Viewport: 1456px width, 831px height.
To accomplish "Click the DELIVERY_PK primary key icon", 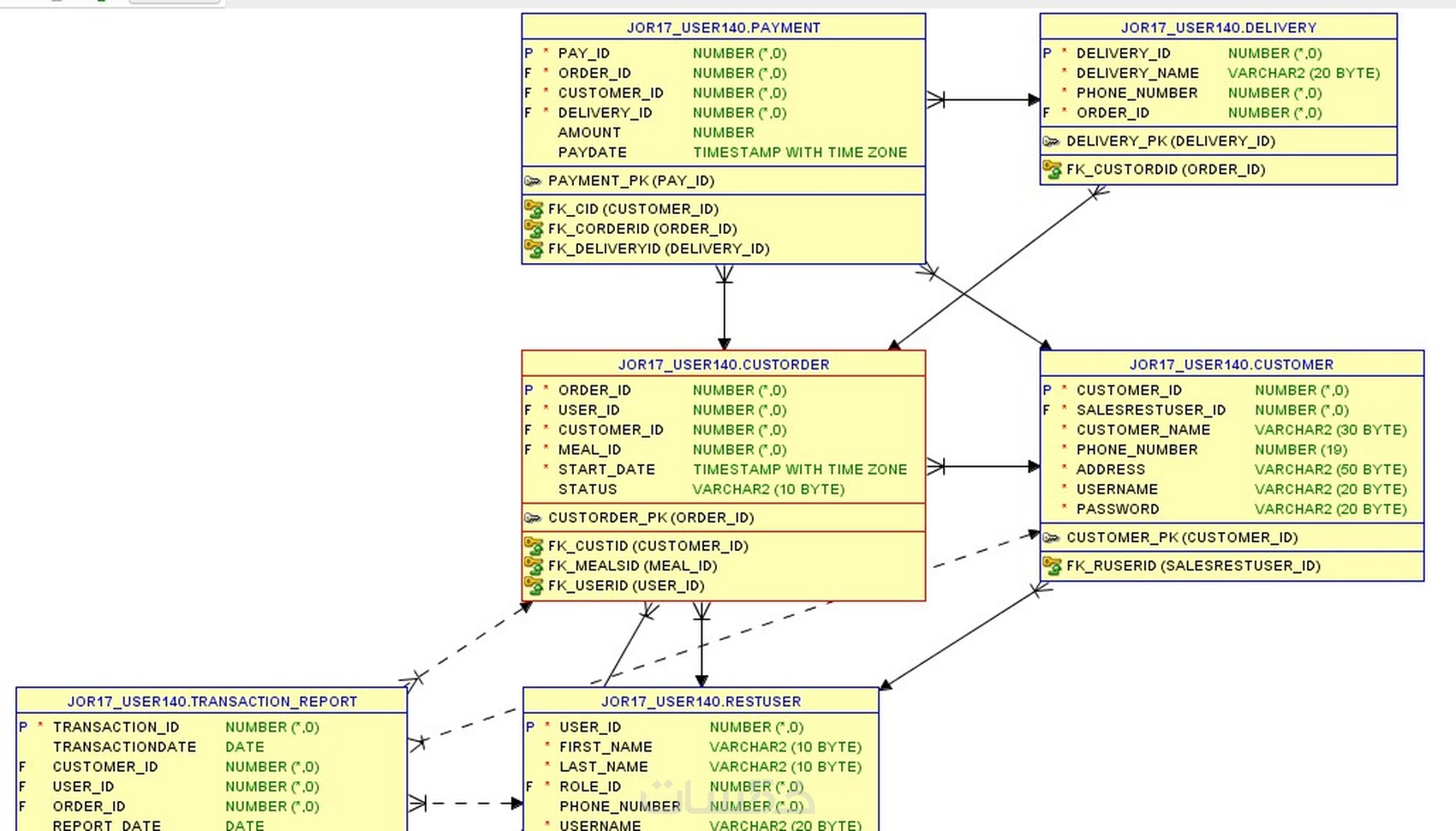I will [x=1052, y=140].
